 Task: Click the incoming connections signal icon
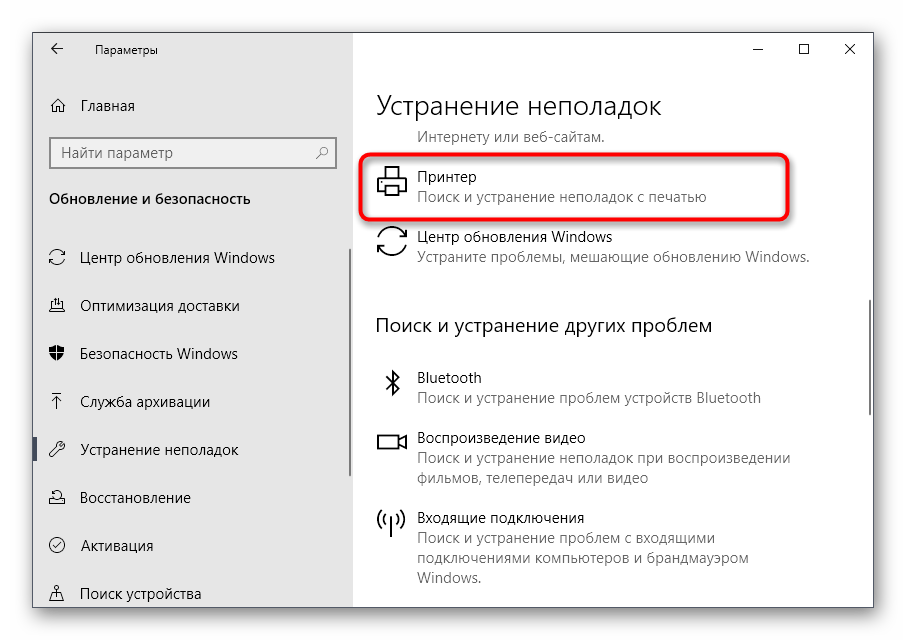pos(392,522)
